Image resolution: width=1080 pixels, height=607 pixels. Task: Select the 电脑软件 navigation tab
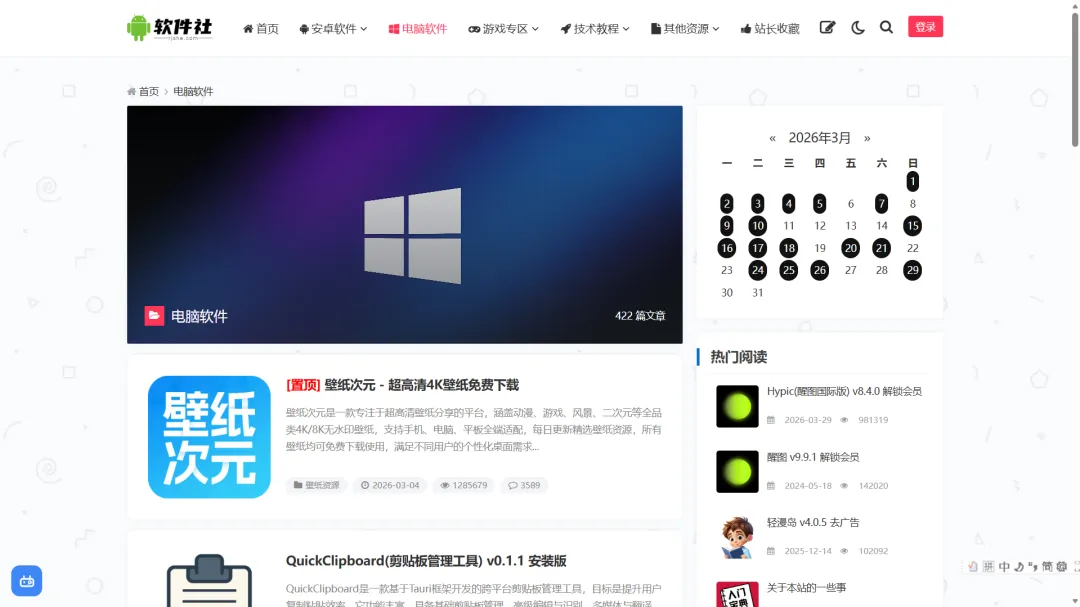point(417,28)
